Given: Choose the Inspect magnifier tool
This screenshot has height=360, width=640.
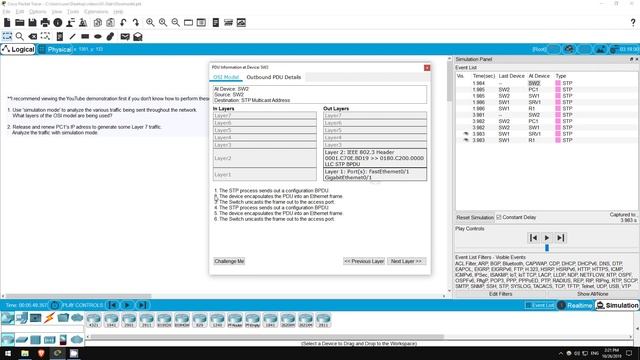Looking at the screenshot, I should (19, 36).
